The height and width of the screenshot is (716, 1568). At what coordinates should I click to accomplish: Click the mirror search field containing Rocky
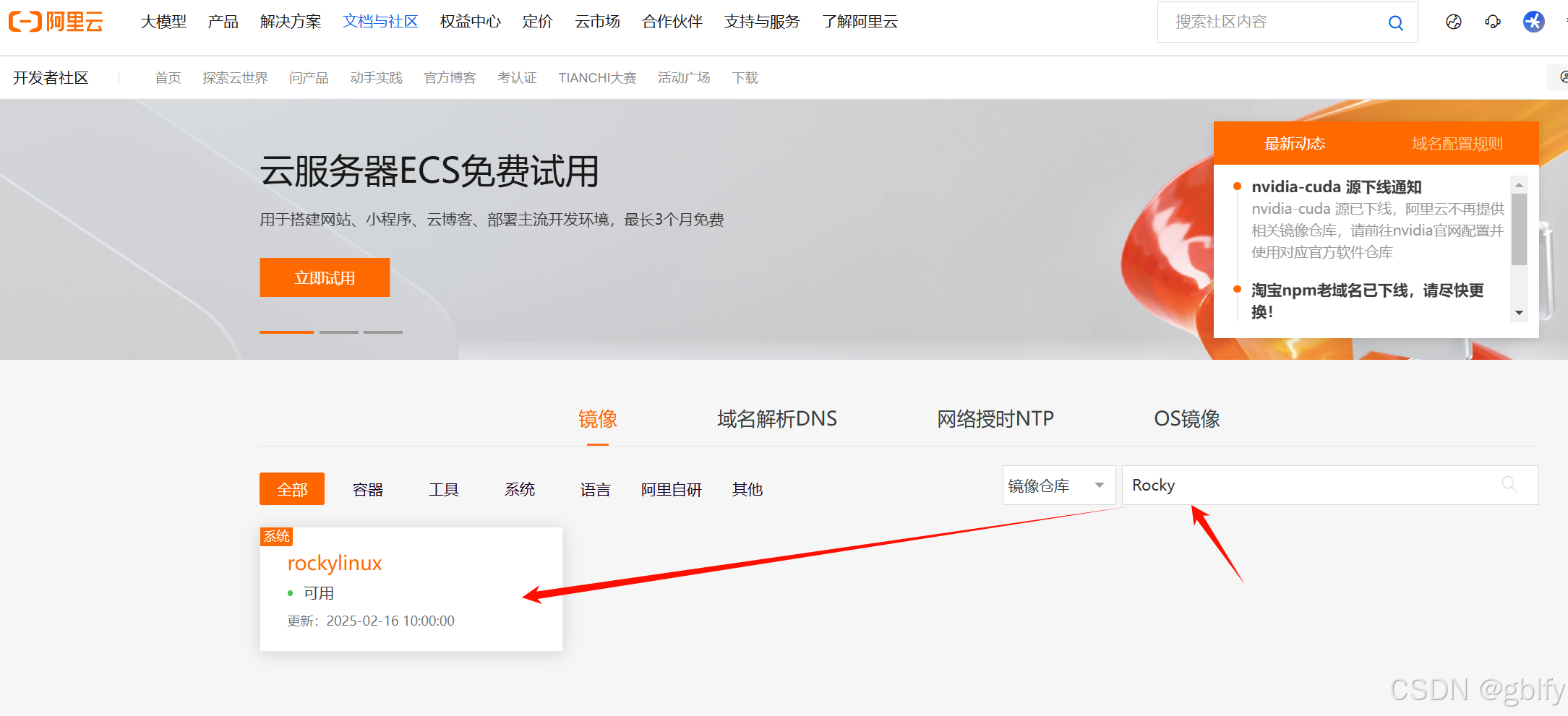coord(1330,485)
